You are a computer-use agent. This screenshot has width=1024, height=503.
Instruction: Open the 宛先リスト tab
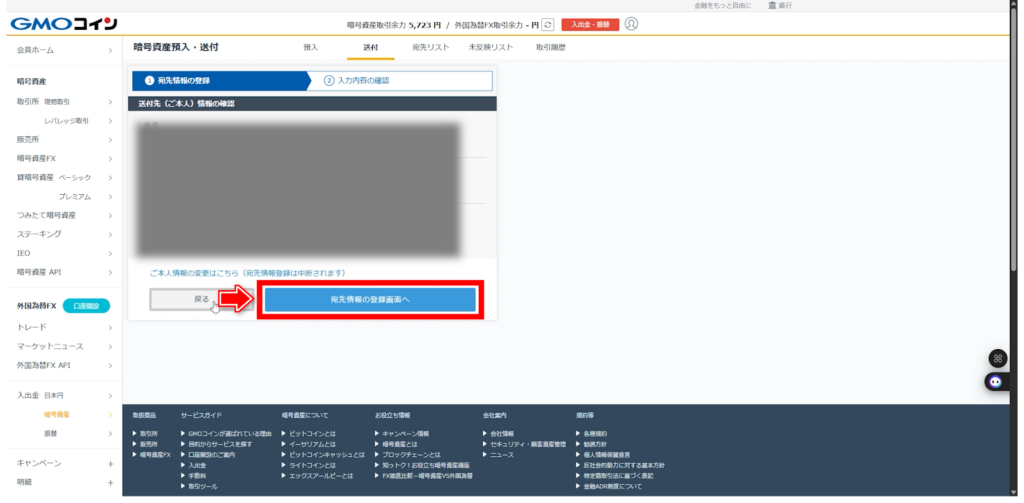430,47
